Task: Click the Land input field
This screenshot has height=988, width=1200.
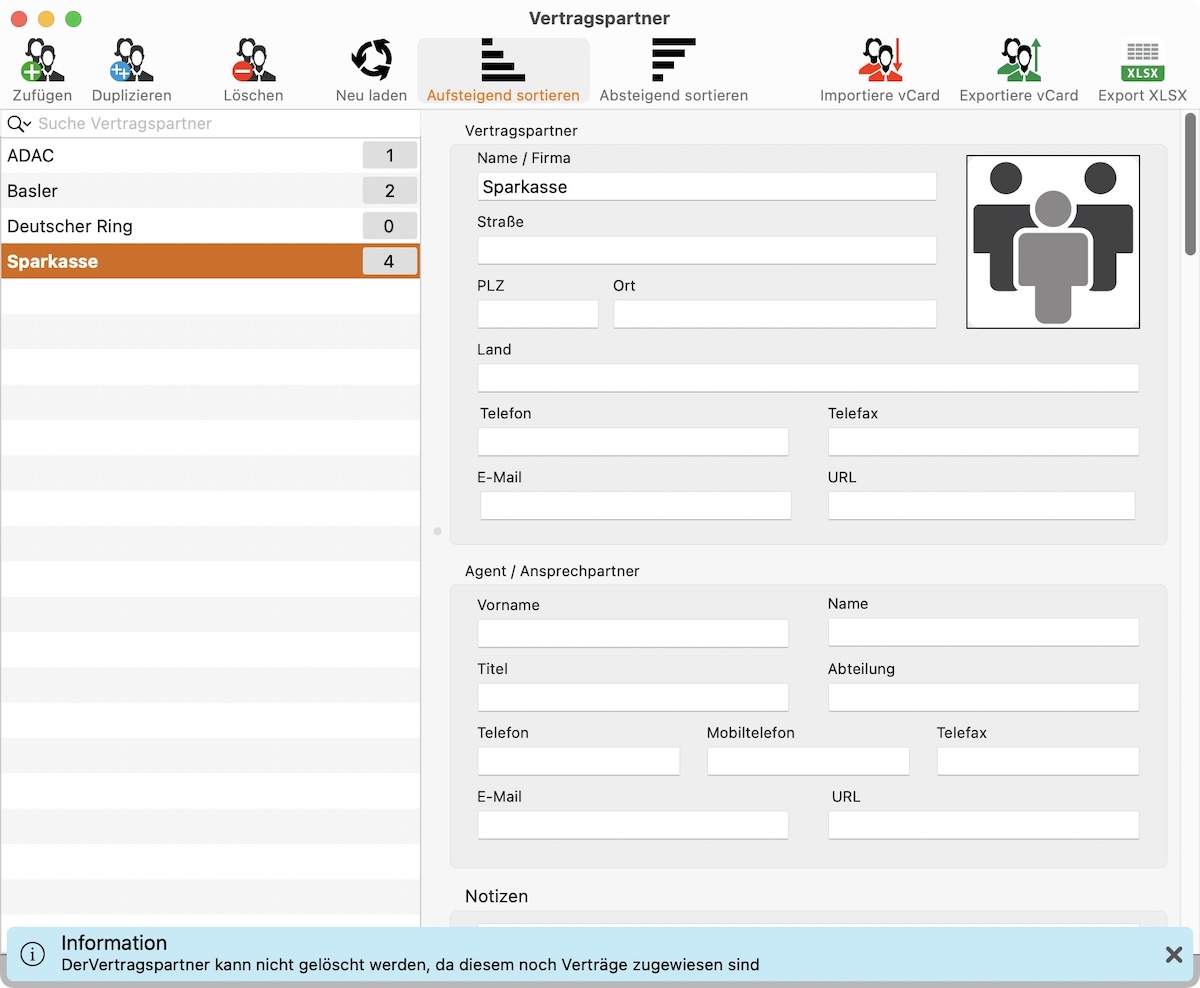Action: click(x=808, y=378)
